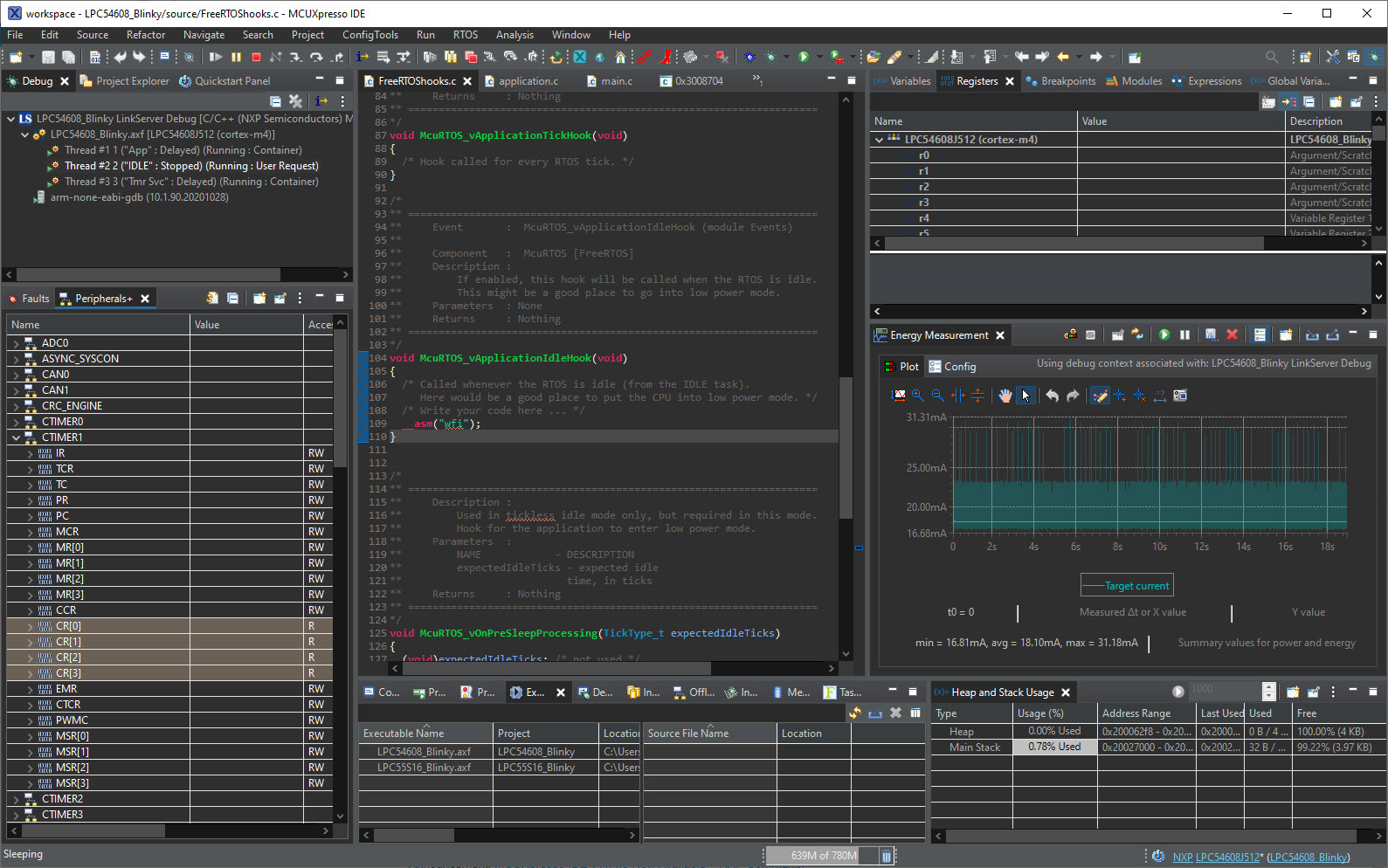
Task: Click the yellow Back arrow in toolbar
Action: click(1063, 57)
